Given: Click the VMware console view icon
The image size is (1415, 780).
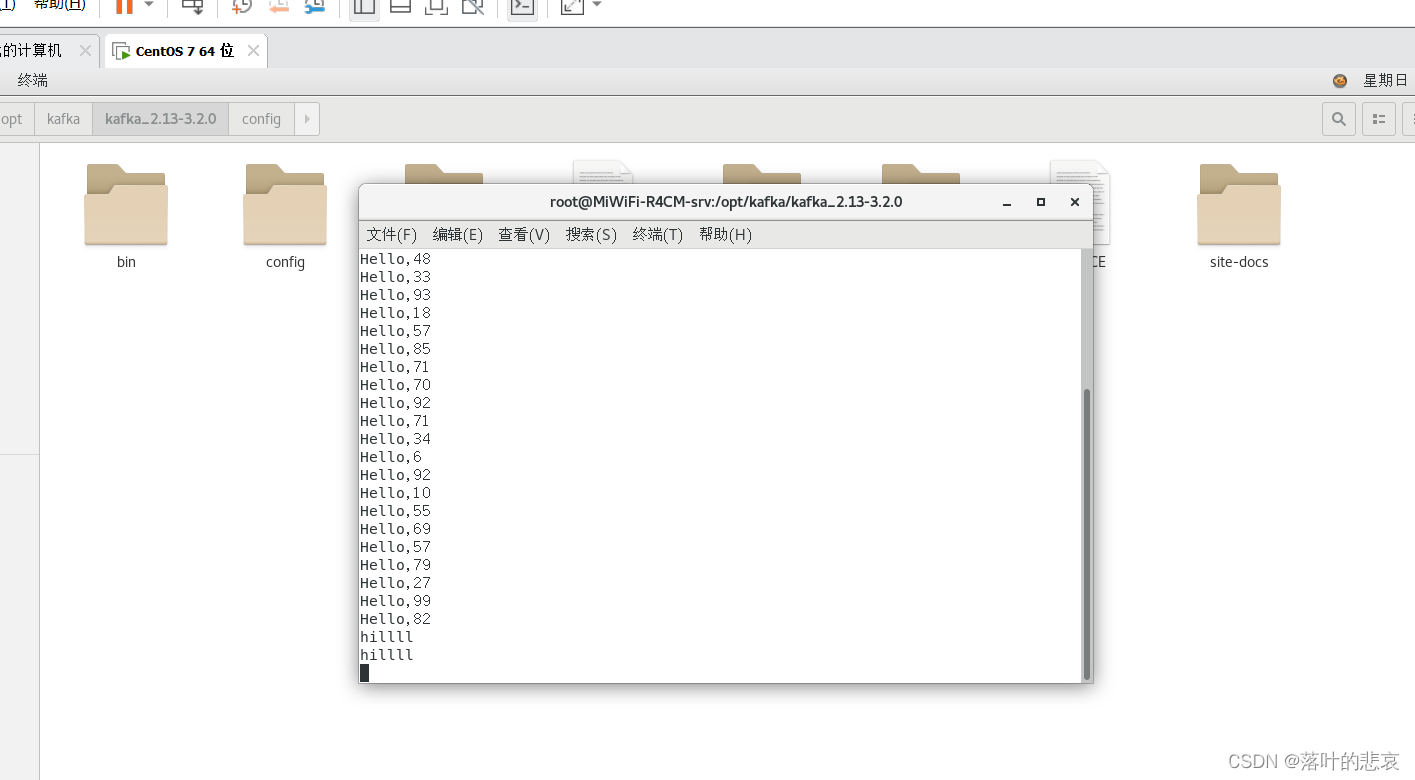Looking at the screenshot, I should [x=521, y=6].
